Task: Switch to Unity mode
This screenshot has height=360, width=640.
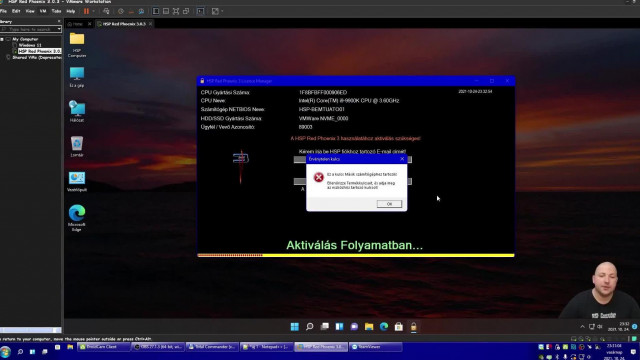Action: coord(186,11)
